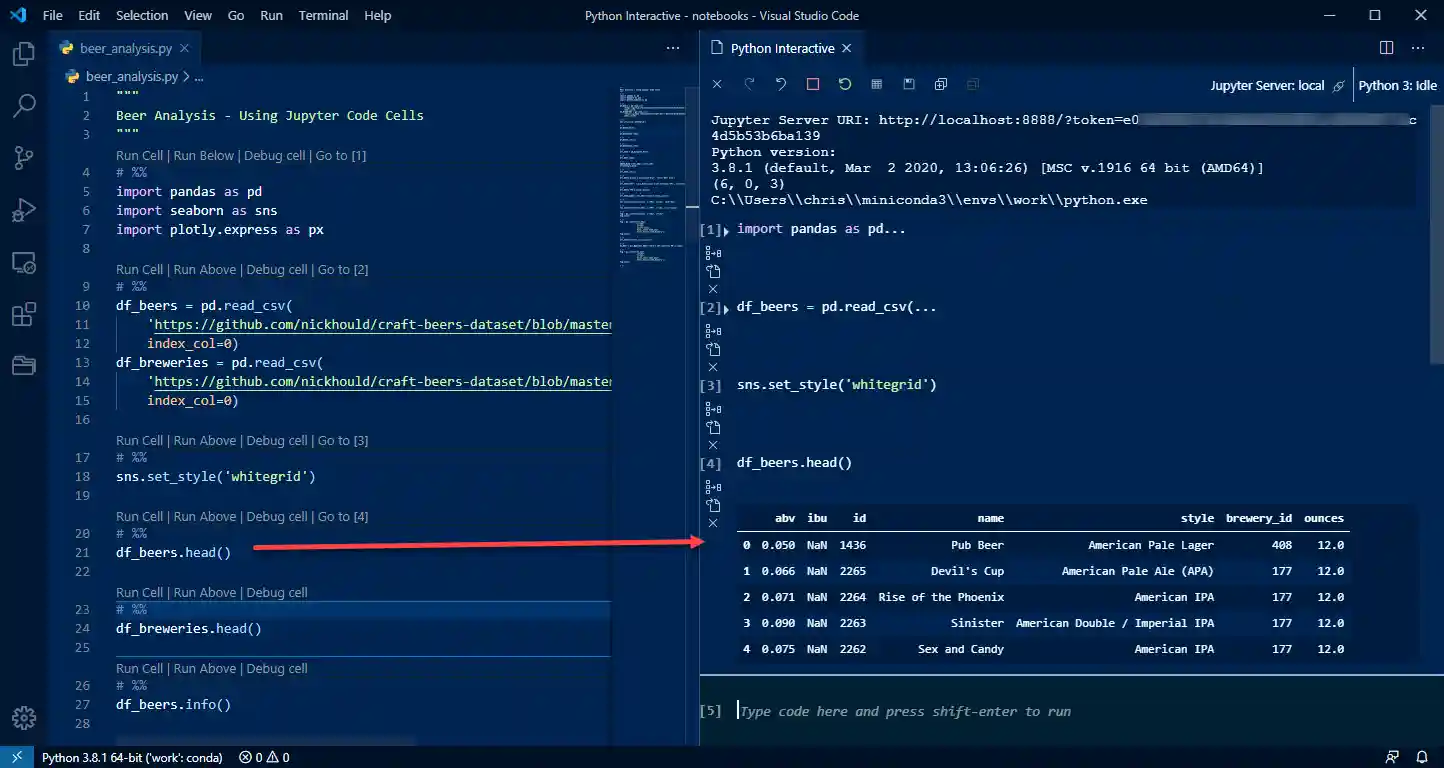Open the variable explorer table icon

pyautogui.click(x=876, y=85)
